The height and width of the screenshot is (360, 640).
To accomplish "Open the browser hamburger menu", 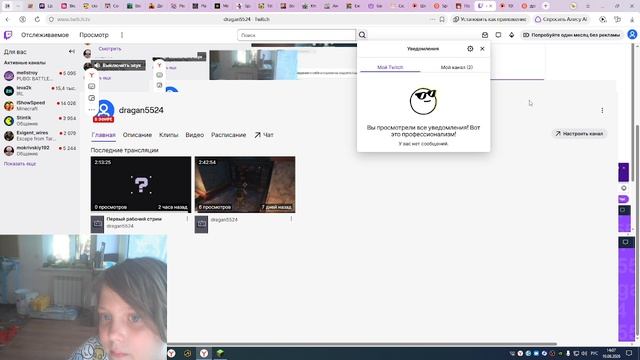I will pyautogui.click(x=588, y=6).
